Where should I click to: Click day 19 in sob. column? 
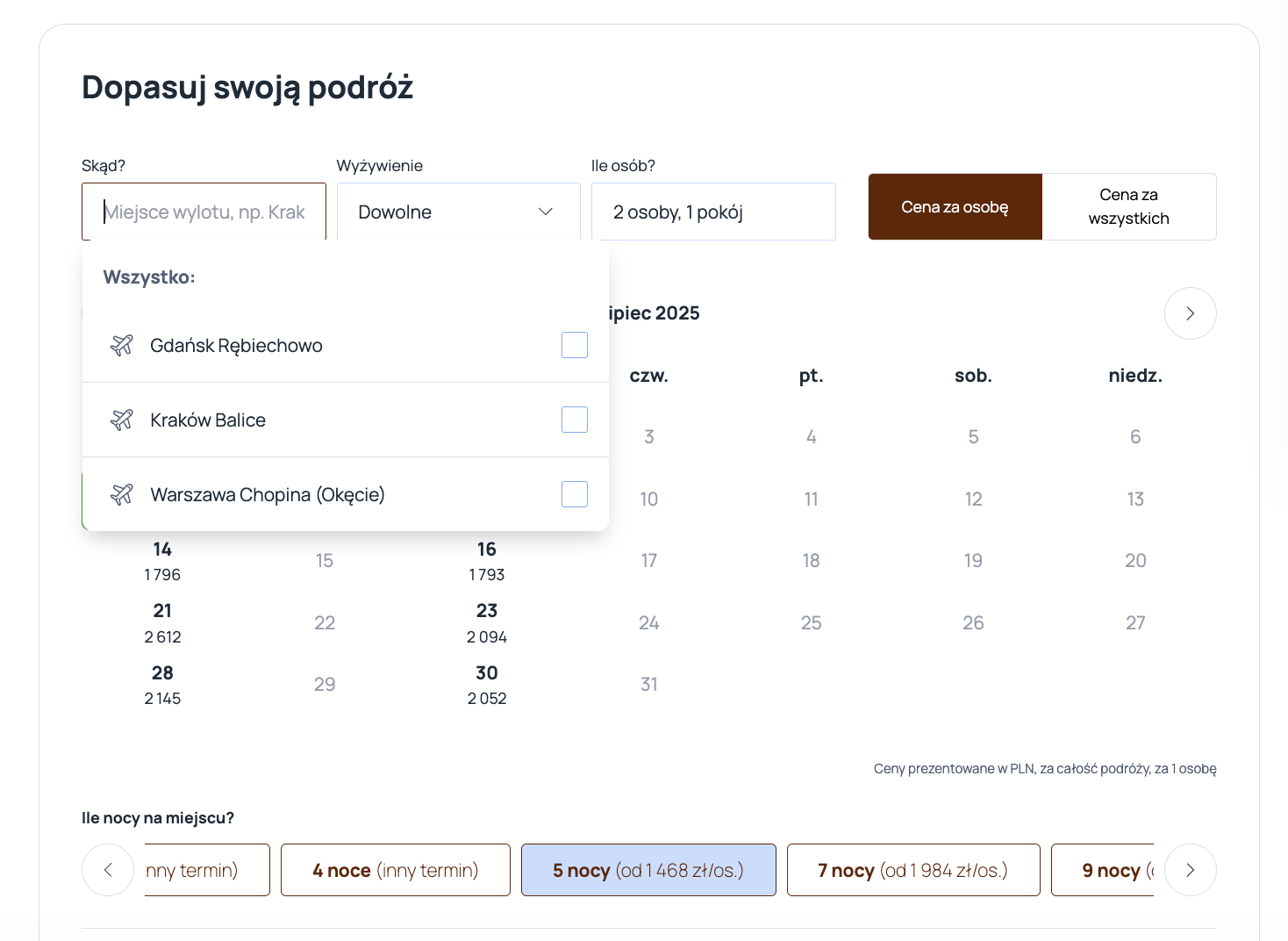pos(973,561)
